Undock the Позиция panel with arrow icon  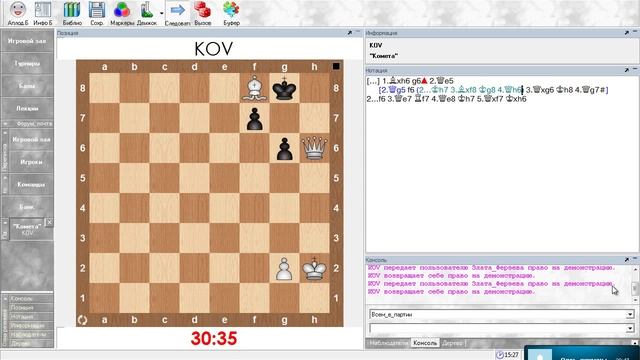[350, 33]
